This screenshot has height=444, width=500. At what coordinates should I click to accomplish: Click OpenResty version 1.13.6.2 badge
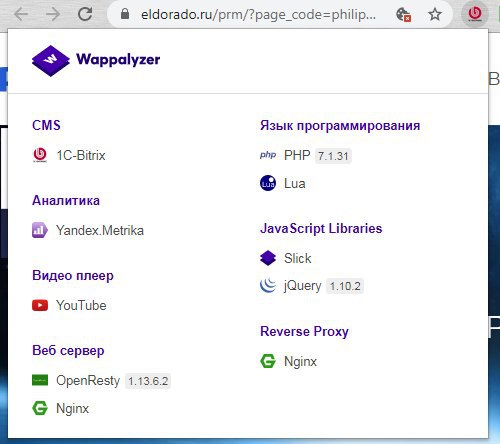pos(148,381)
